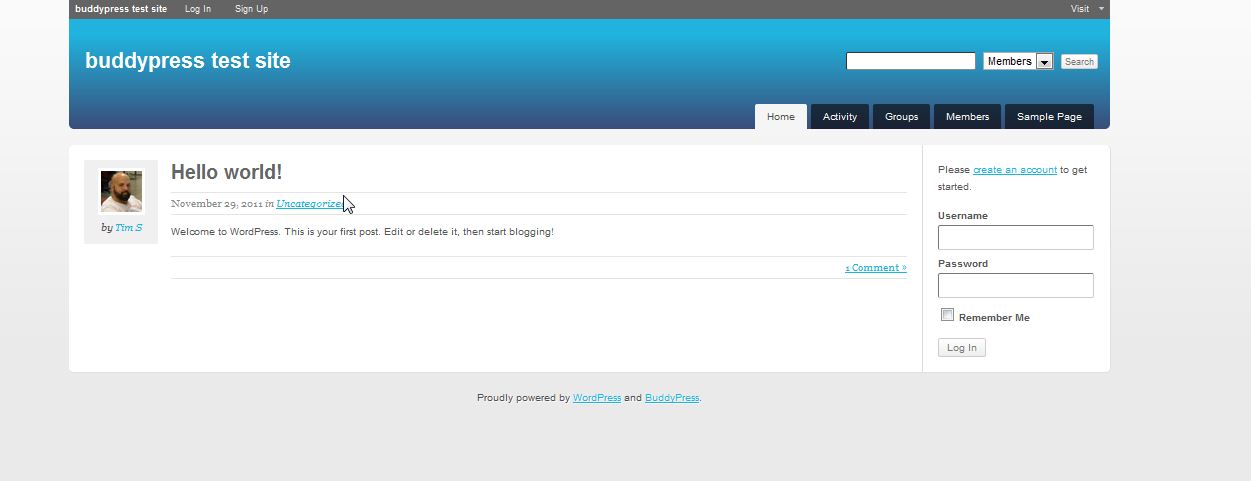Image resolution: width=1251 pixels, height=481 pixels.
Task: Click Log In in the top bar
Action: (198, 9)
